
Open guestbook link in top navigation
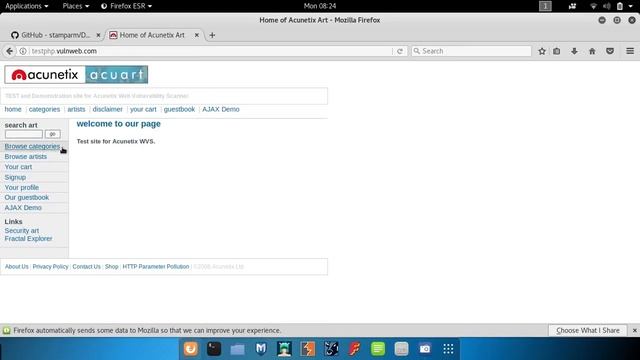click(179, 109)
